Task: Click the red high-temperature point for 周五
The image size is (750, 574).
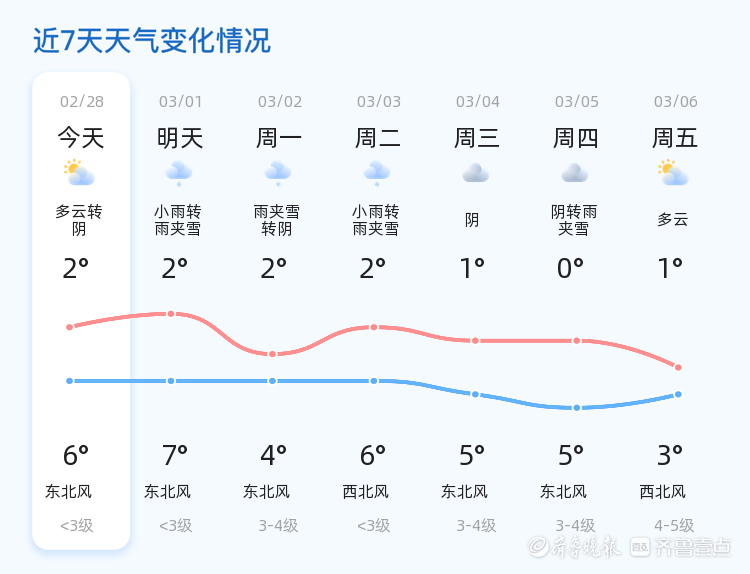Action: tap(678, 367)
